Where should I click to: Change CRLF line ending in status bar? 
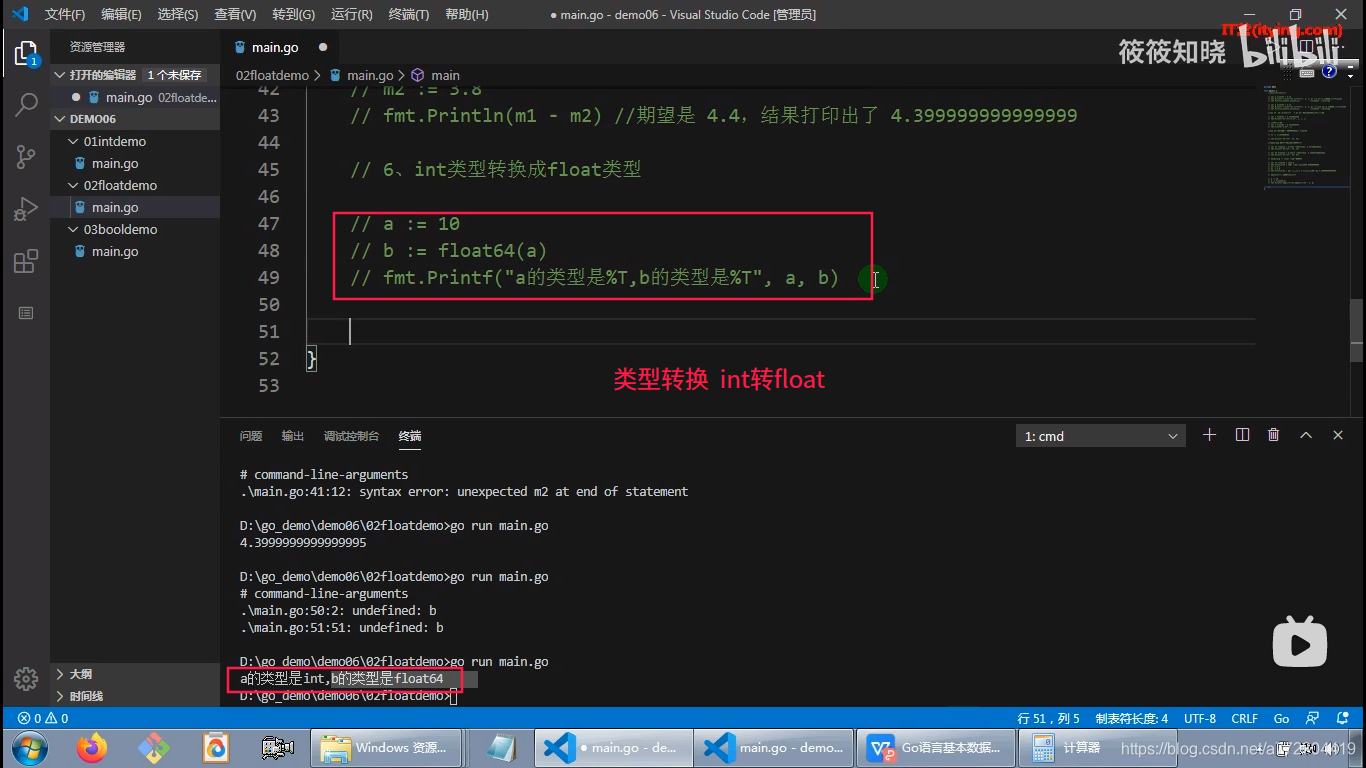point(1245,718)
